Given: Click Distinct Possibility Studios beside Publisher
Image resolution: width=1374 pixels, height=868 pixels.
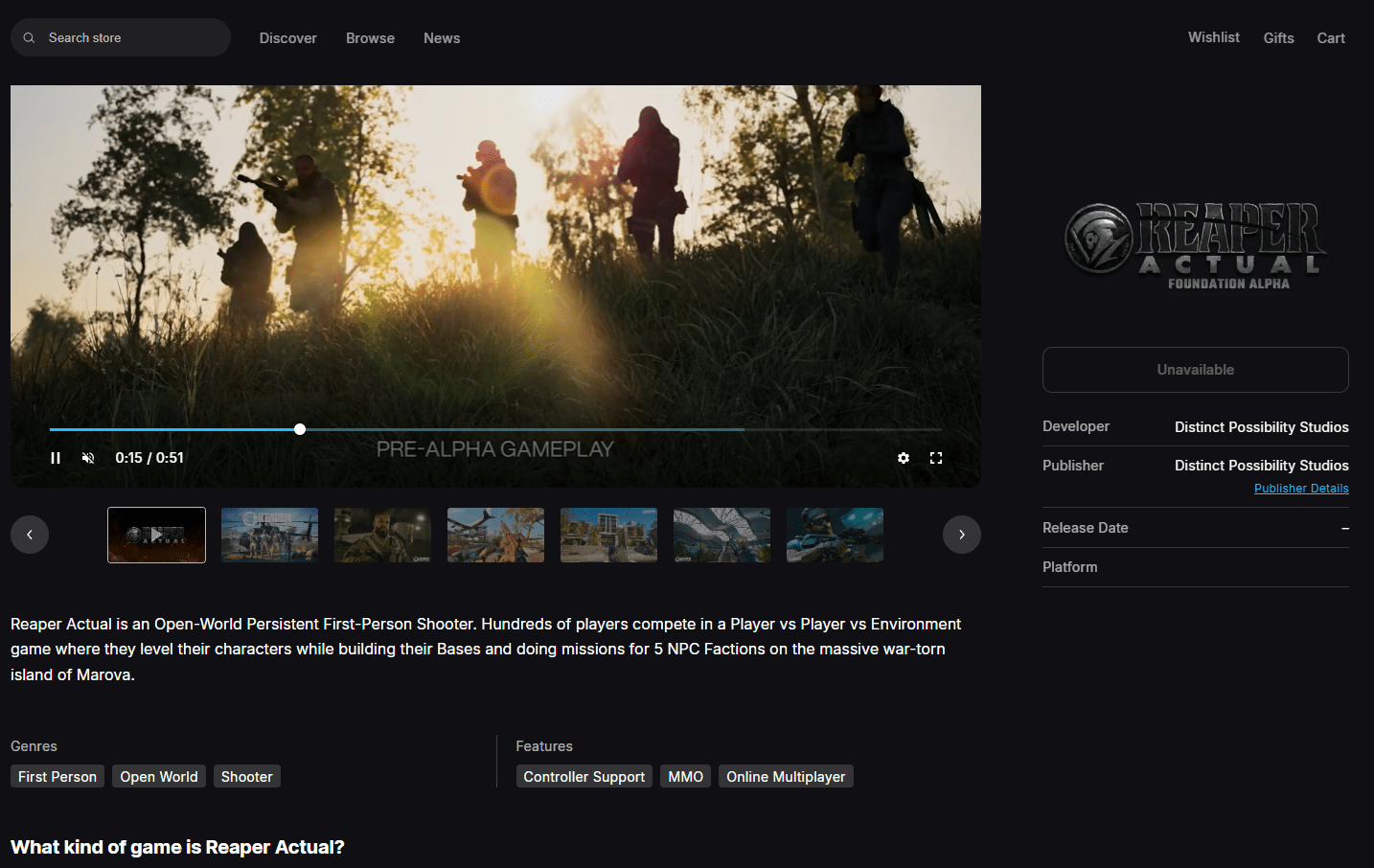Looking at the screenshot, I should (1262, 466).
